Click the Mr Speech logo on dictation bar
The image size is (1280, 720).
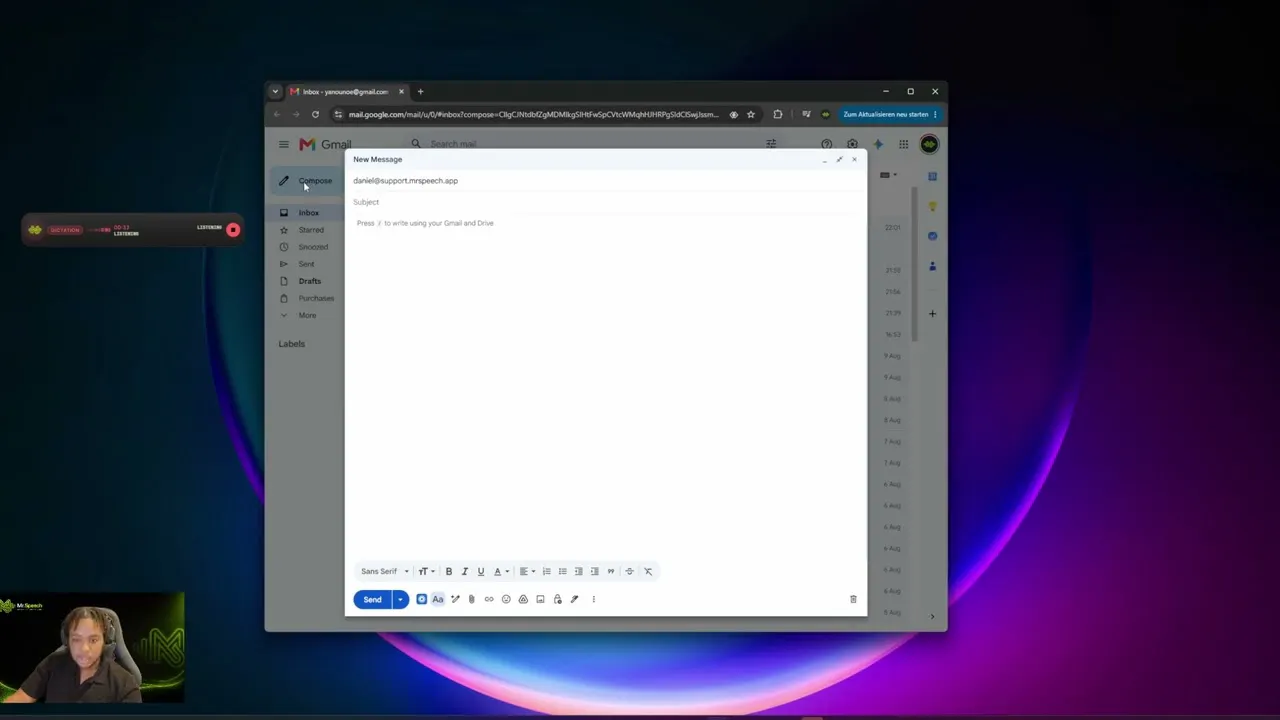(x=35, y=230)
